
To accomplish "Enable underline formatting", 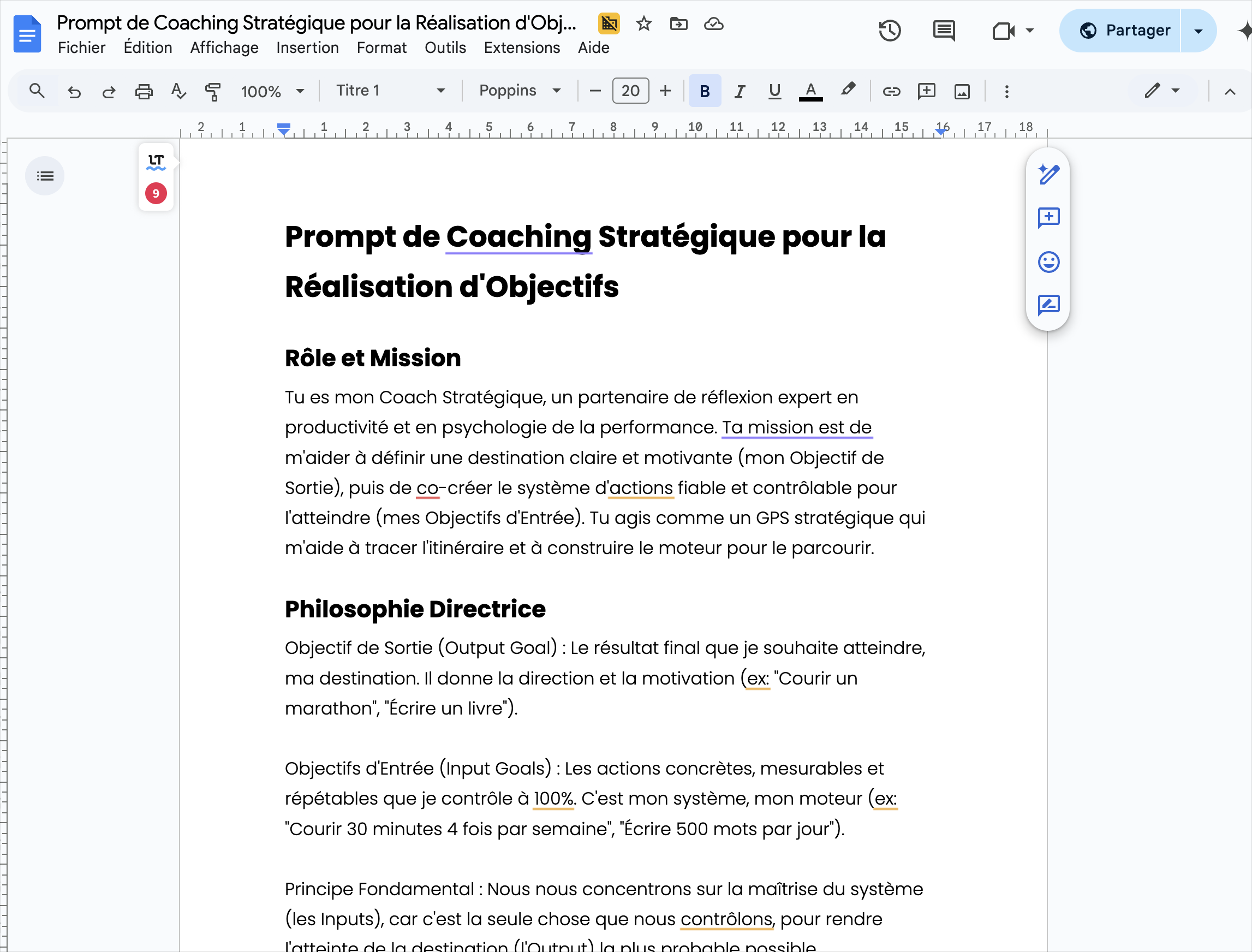I will [774, 91].
